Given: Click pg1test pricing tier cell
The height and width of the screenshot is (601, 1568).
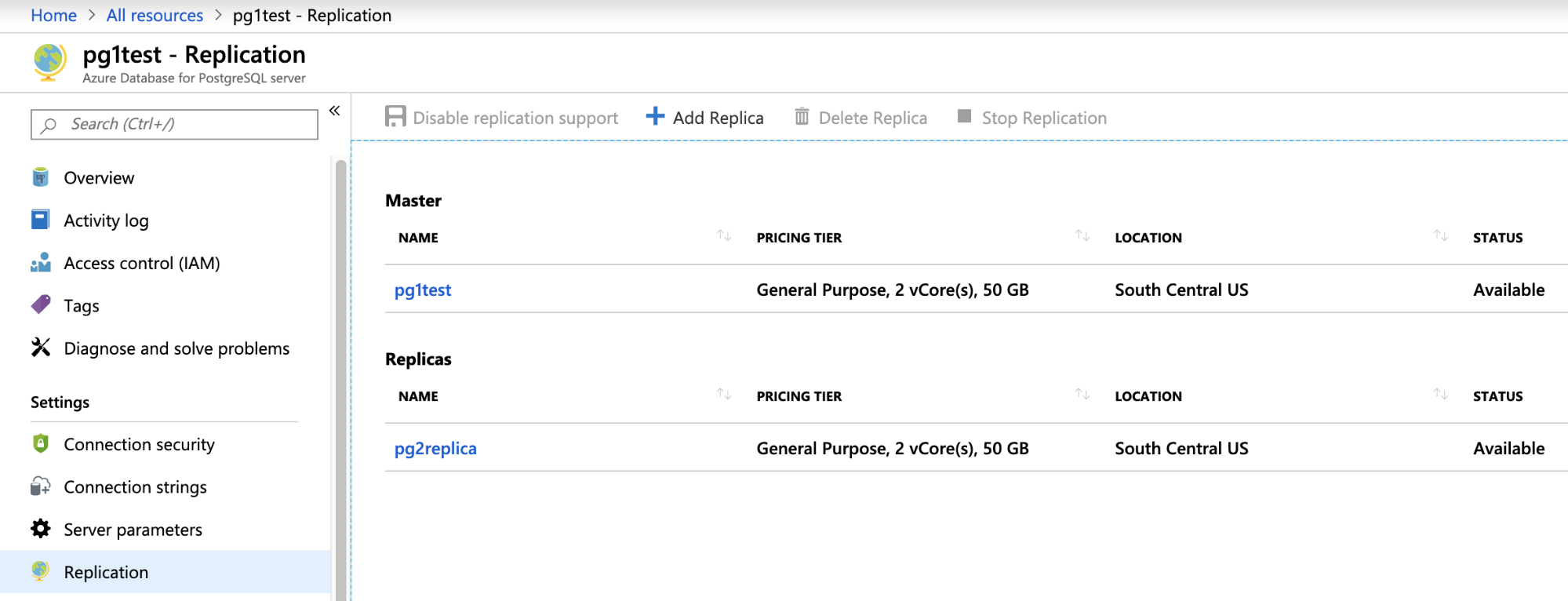Looking at the screenshot, I should tap(893, 290).
